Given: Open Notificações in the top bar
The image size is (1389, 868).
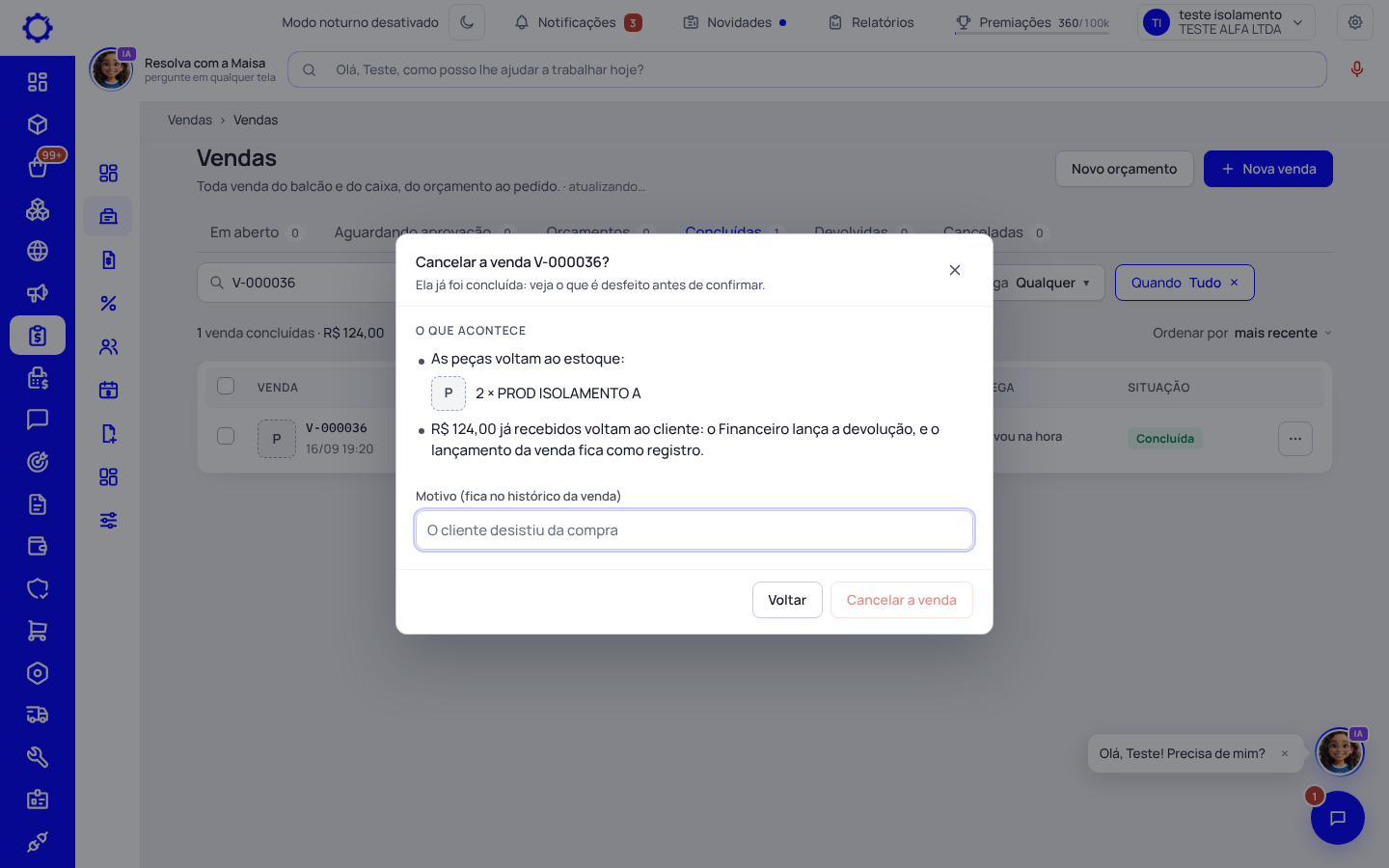Looking at the screenshot, I should tap(578, 22).
